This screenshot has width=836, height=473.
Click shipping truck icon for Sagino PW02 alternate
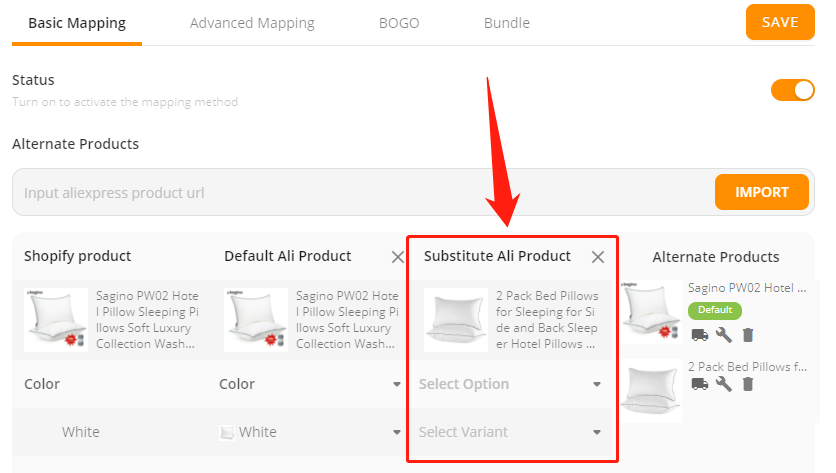[x=700, y=335]
